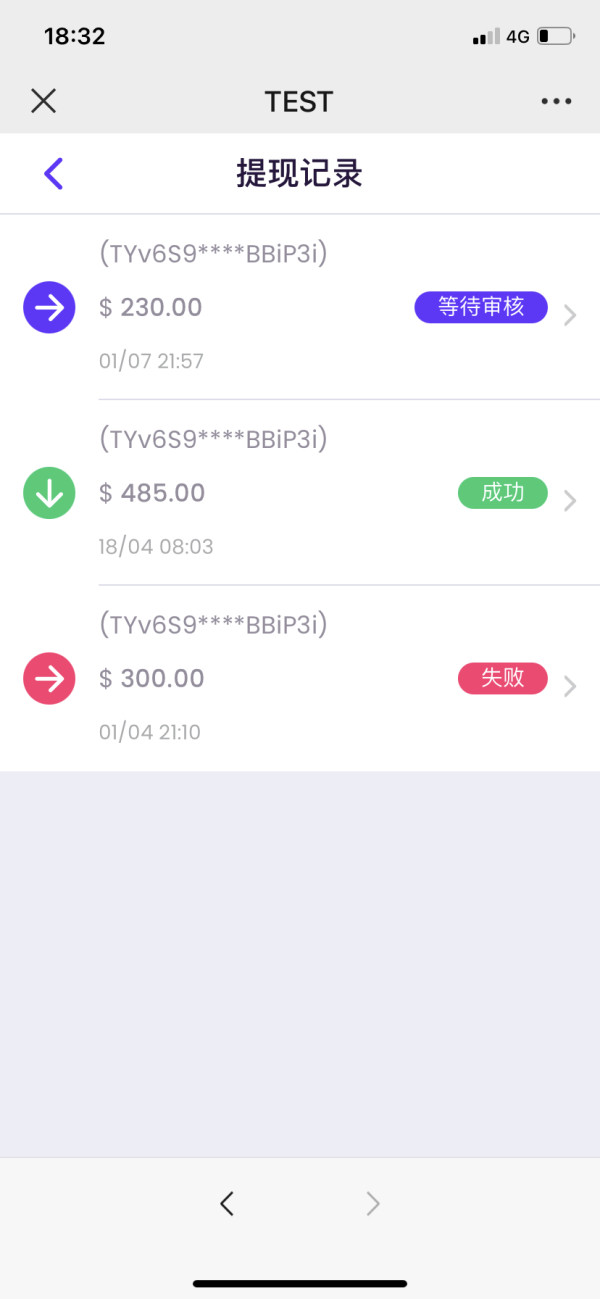Tap the green down-arrow icon for $485.00
Image resolution: width=600 pixels, height=1299 pixels.
(49, 493)
